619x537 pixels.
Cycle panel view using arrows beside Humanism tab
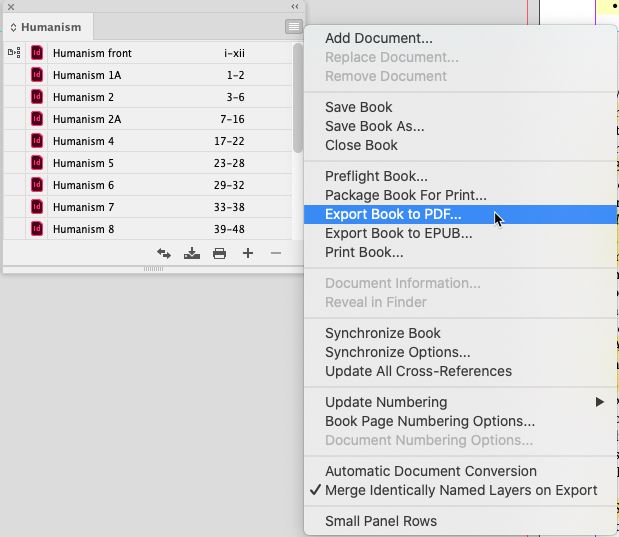tap(13, 27)
